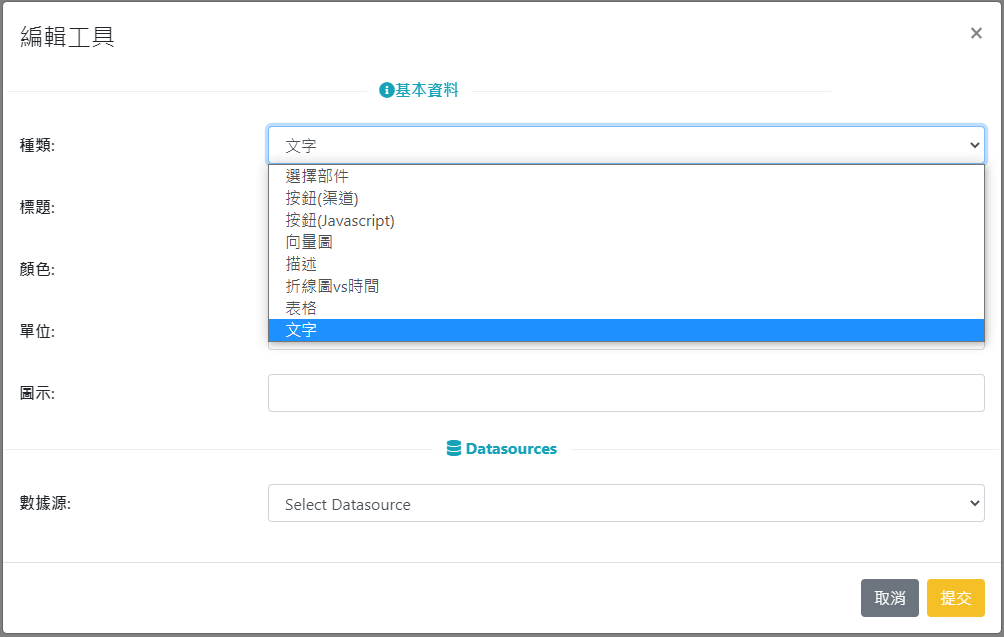Pick the 表格 option
The image size is (1004, 637).
tap(301, 308)
